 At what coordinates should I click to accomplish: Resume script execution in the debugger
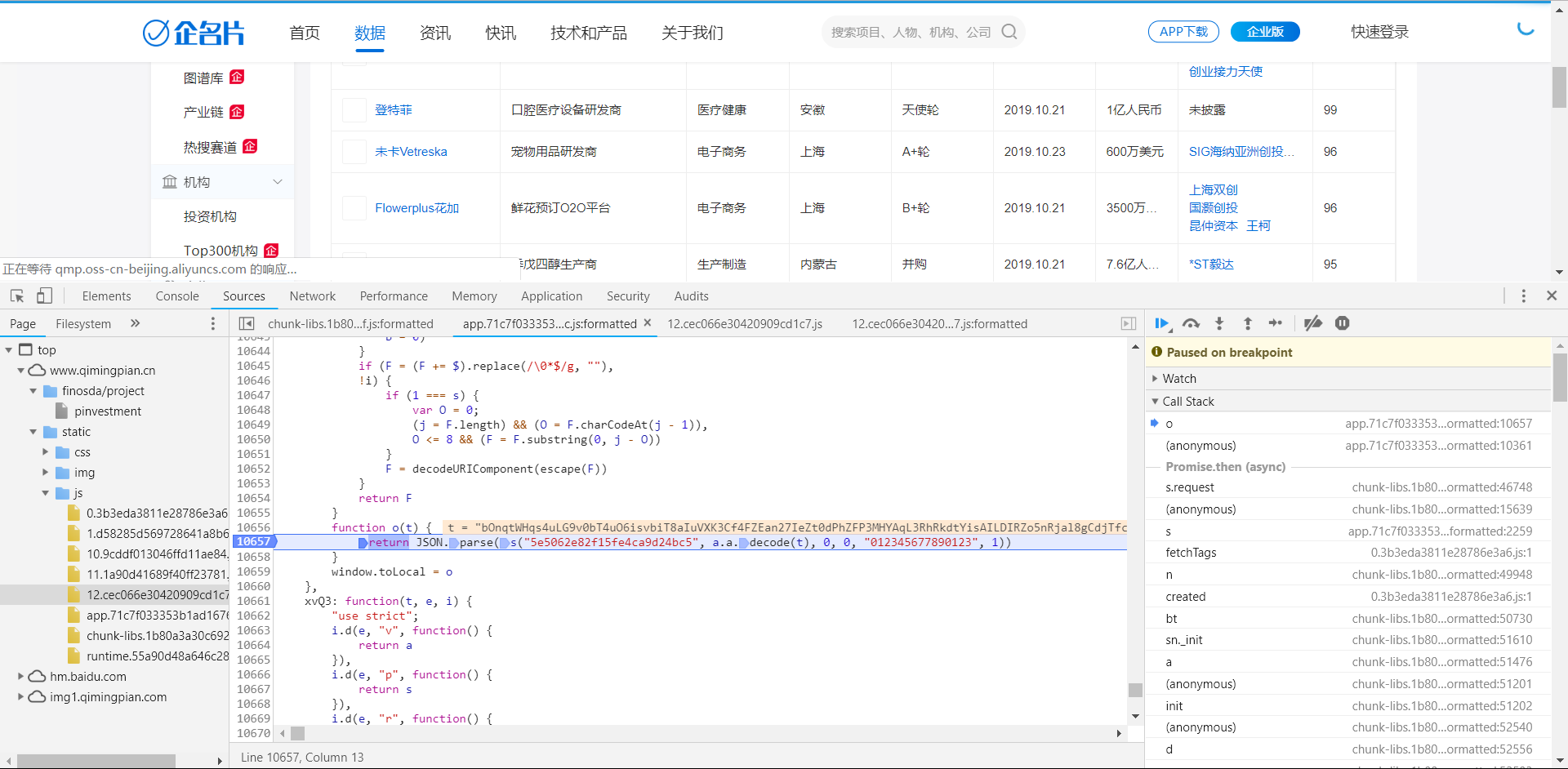pyautogui.click(x=1163, y=323)
